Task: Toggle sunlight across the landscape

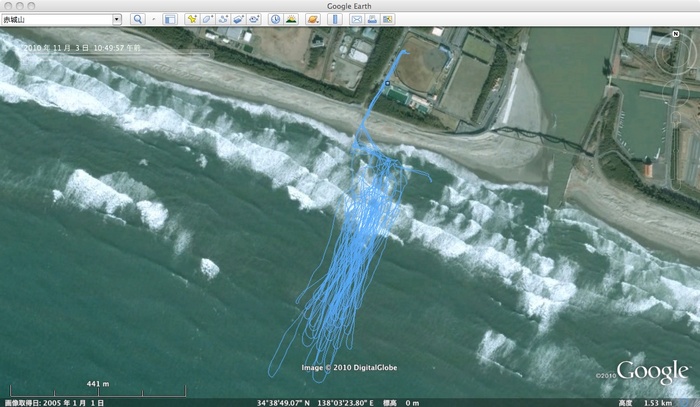Action: tap(291, 19)
